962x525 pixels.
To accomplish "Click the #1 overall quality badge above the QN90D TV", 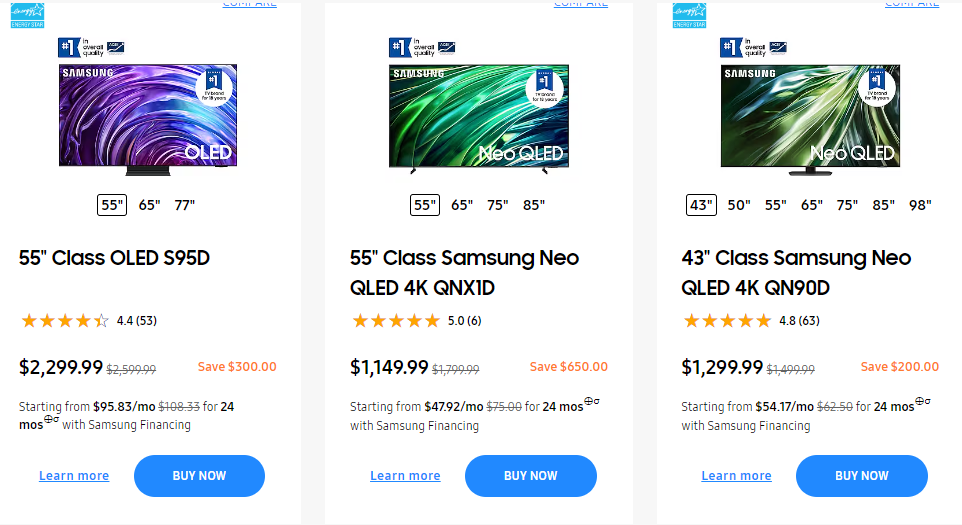I will (751, 47).
